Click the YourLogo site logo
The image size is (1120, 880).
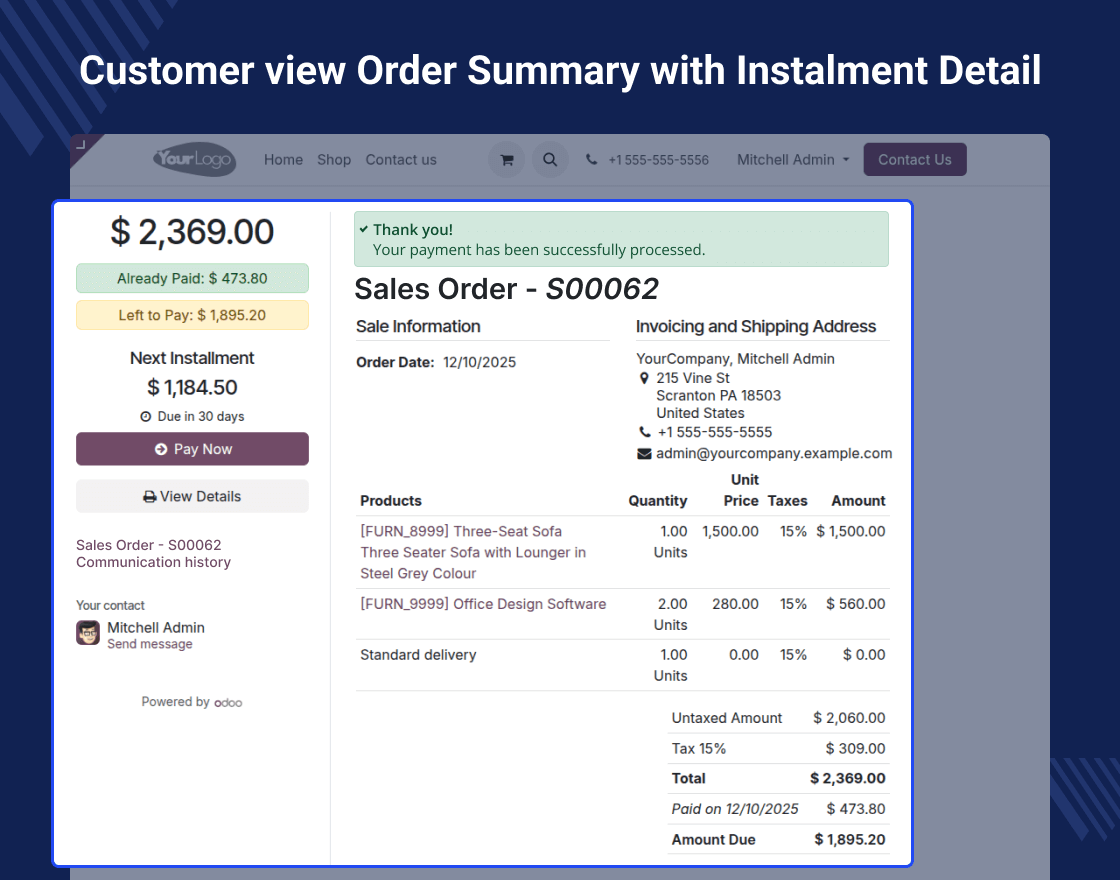[194, 159]
